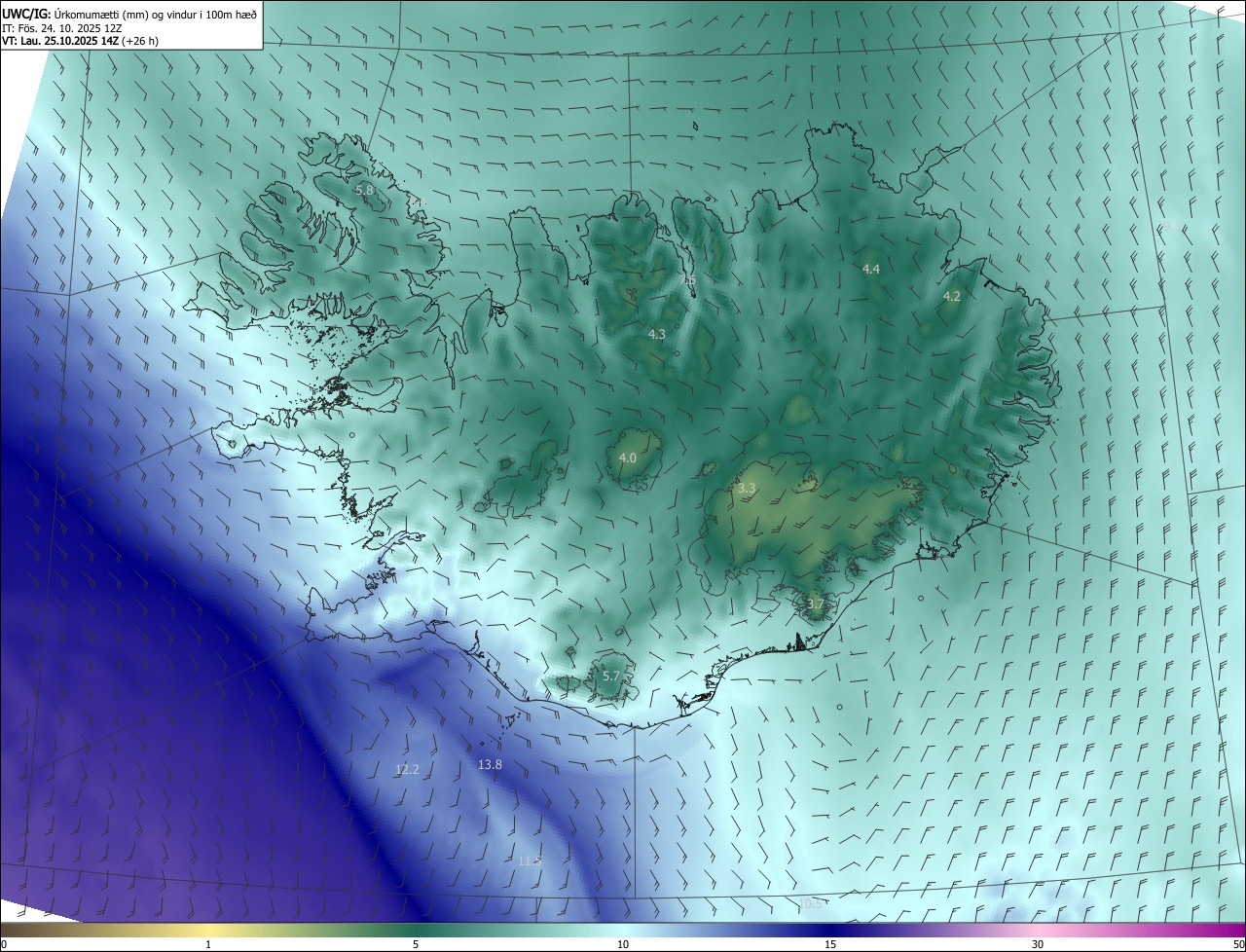Click the 0 tick on the color scale
Viewport: 1246px width, 952px height.
4,944
